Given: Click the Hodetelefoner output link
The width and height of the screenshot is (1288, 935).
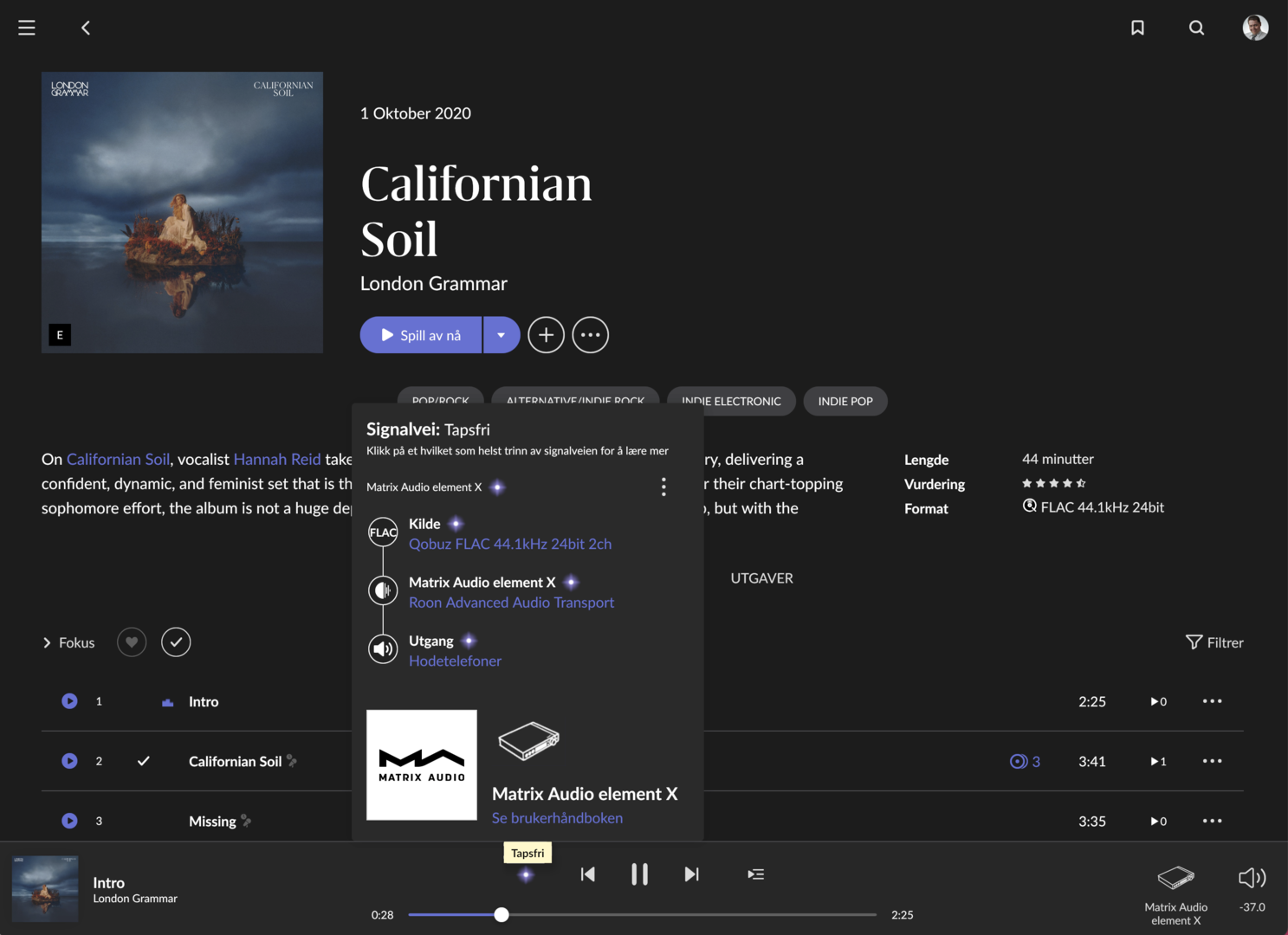Looking at the screenshot, I should [x=455, y=661].
